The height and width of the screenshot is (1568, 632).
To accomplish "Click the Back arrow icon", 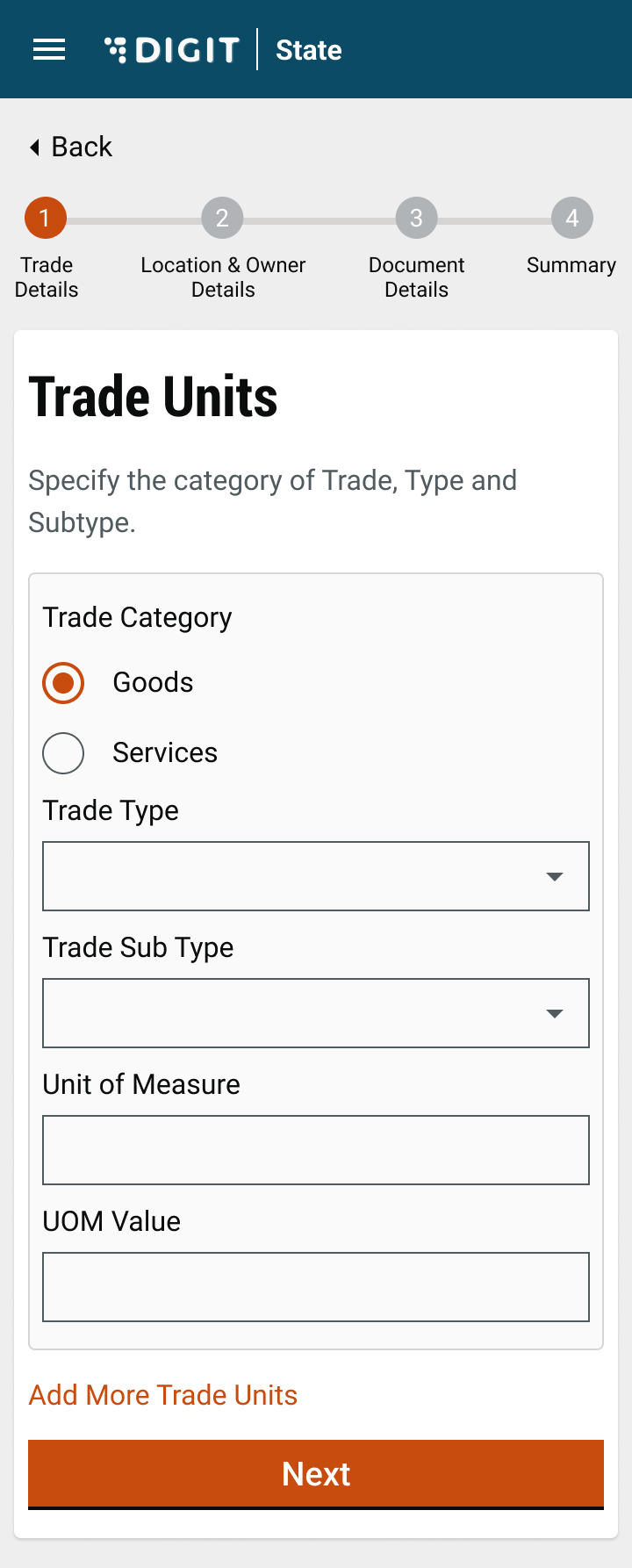I will point(35,147).
